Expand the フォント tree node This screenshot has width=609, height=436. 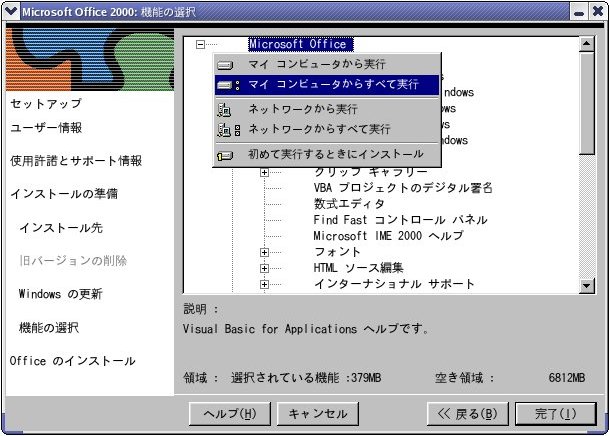[x=264, y=252]
